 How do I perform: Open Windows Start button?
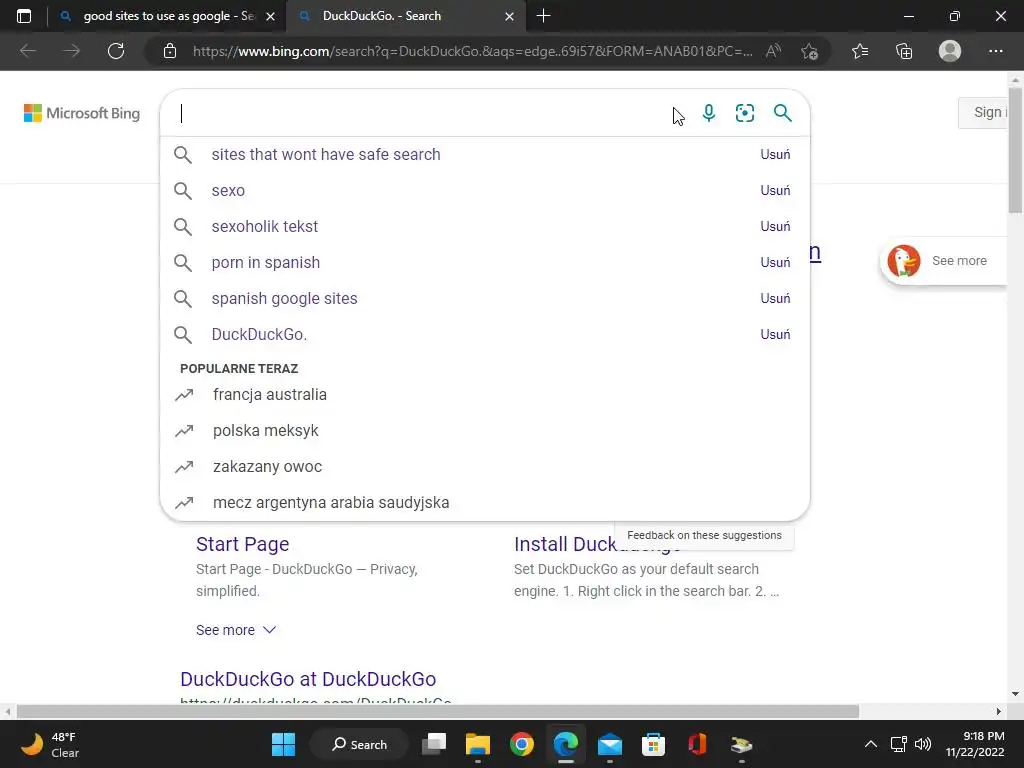point(283,744)
